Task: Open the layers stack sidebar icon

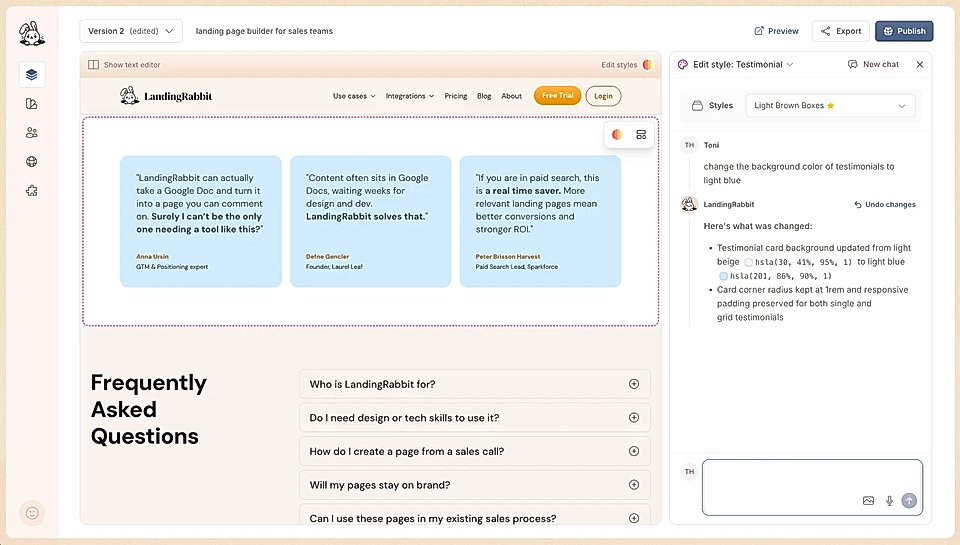Action: [32, 75]
